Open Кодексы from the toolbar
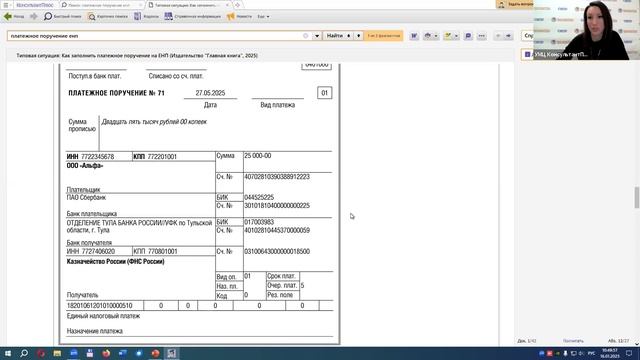Image resolution: width=640 pixels, height=360 pixels. (x=146, y=16)
